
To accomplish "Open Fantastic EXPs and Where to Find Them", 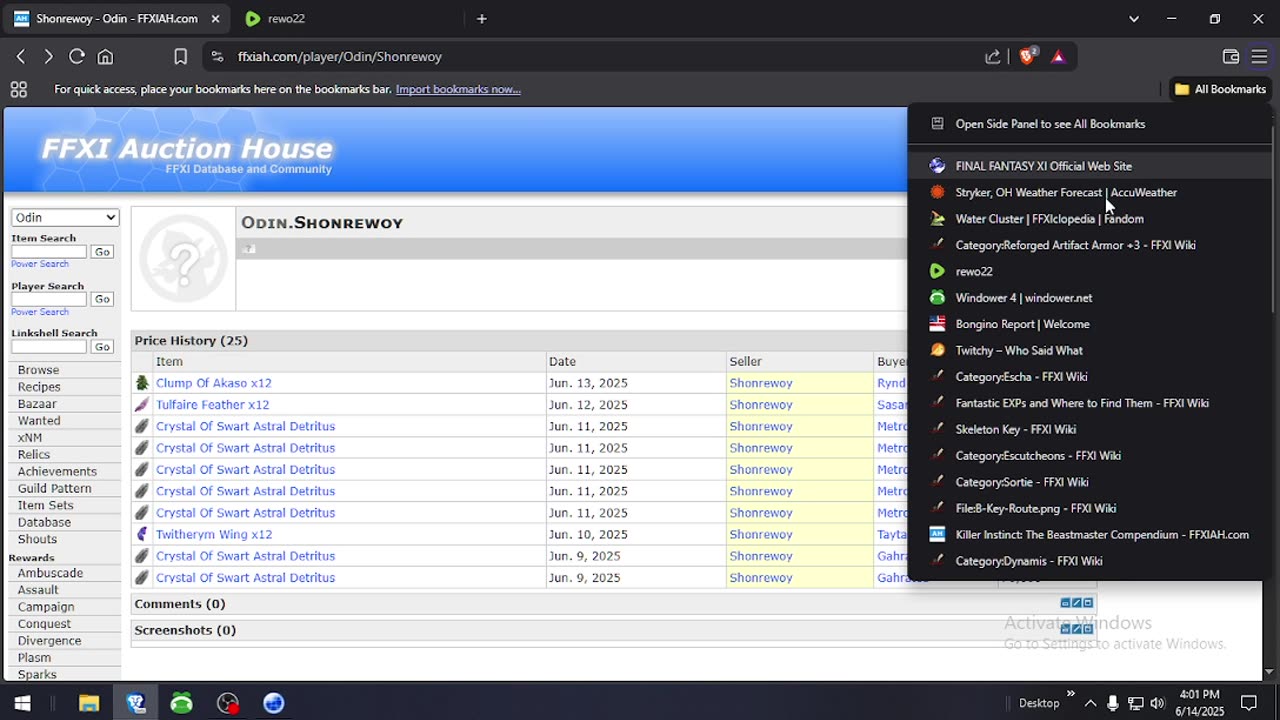I will click(1090, 403).
